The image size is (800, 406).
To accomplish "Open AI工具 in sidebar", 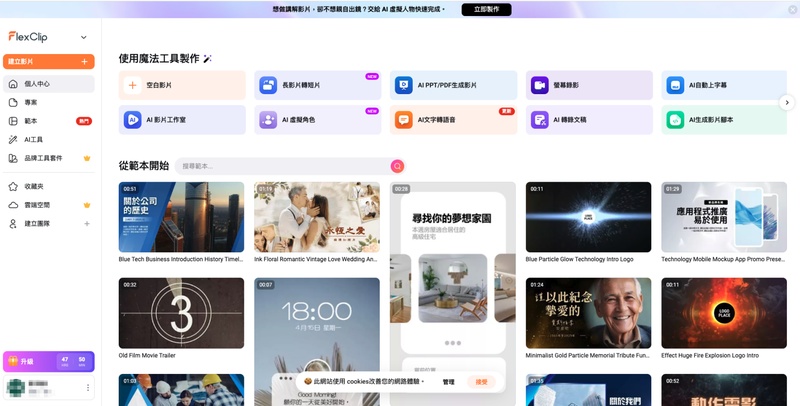I will tap(48, 139).
